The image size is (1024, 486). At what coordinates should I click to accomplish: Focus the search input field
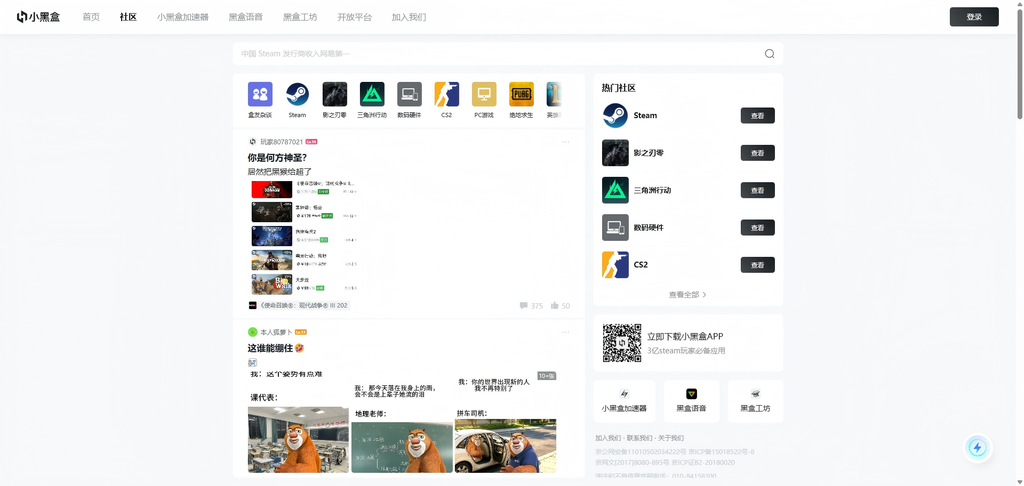pos(498,54)
